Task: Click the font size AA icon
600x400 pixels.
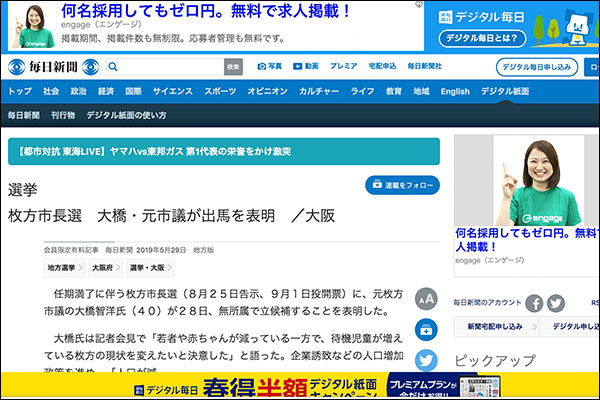Action: pyautogui.click(x=426, y=298)
